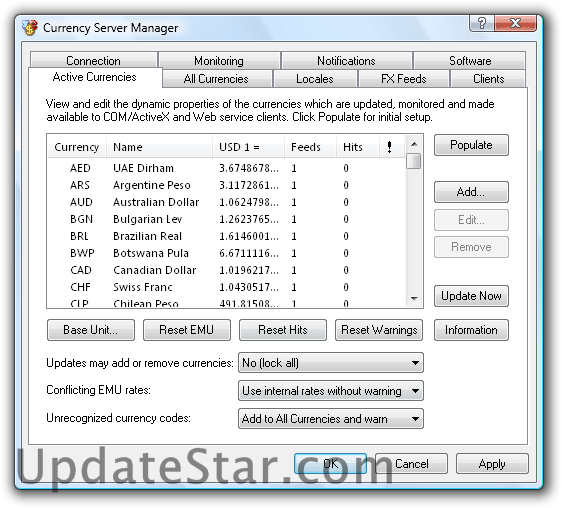
Task: Click the name UAE Dirham
Action: click(143, 168)
